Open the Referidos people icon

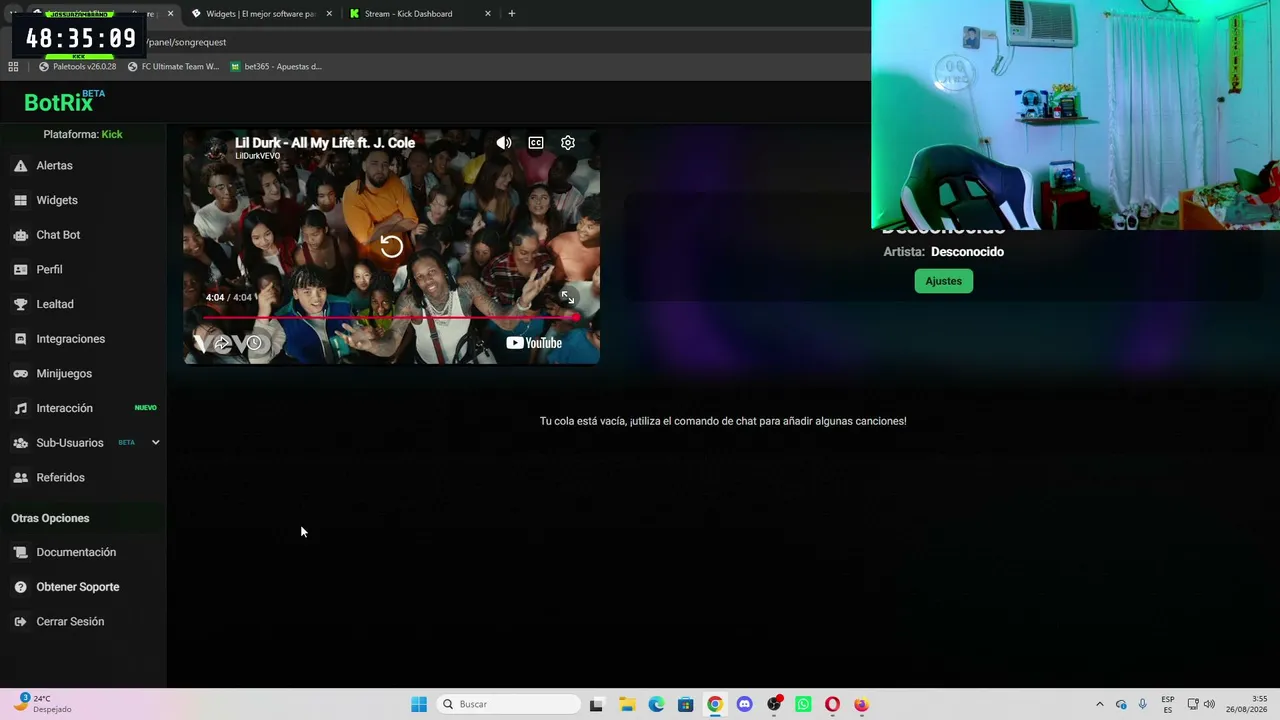click(x=20, y=478)
